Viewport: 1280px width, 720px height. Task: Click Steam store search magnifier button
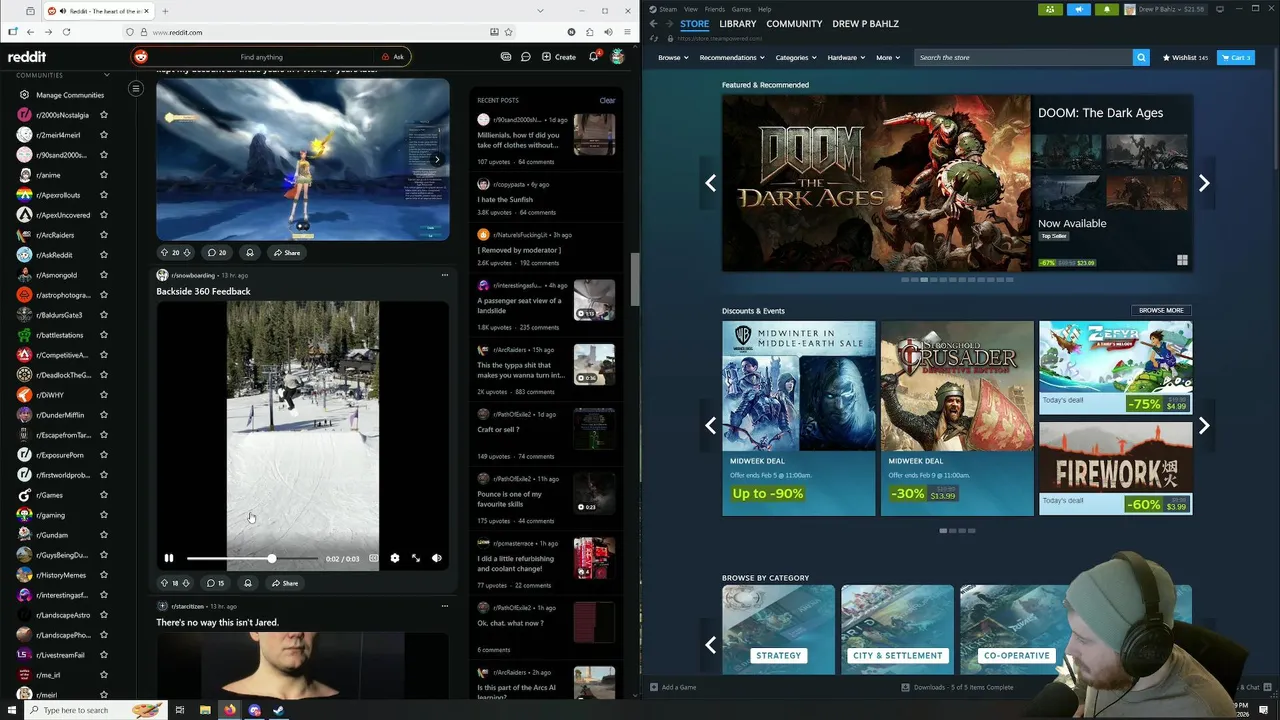(1141, 57)
